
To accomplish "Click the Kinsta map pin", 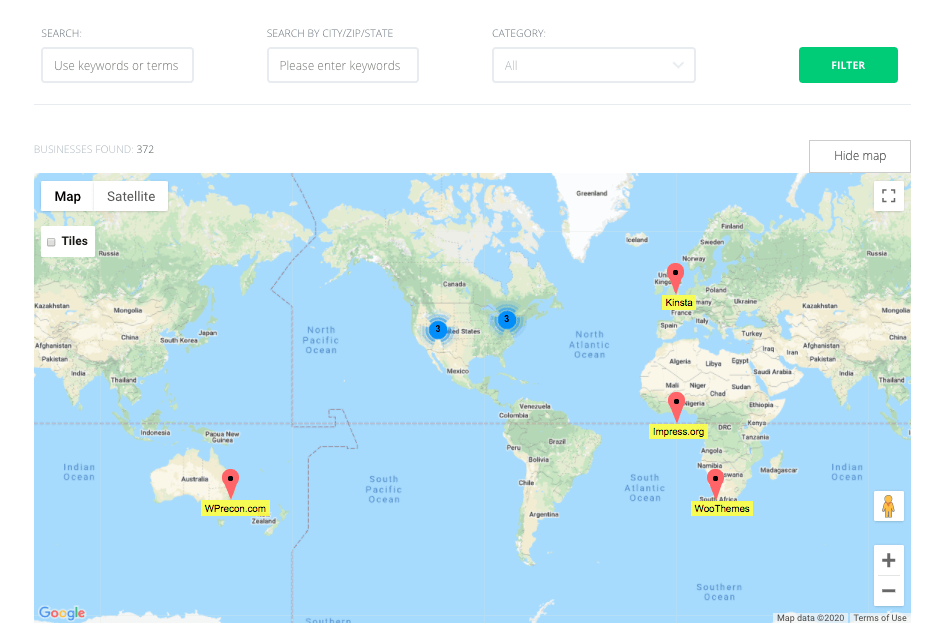I will (x=675, y=277).
